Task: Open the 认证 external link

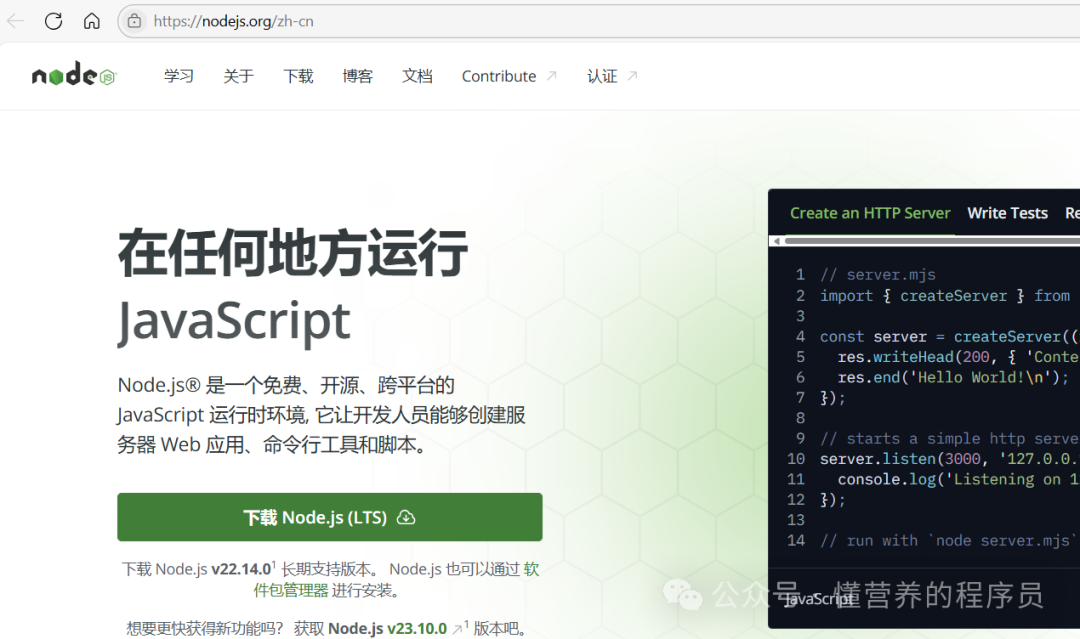Action: tap(612, 76)
